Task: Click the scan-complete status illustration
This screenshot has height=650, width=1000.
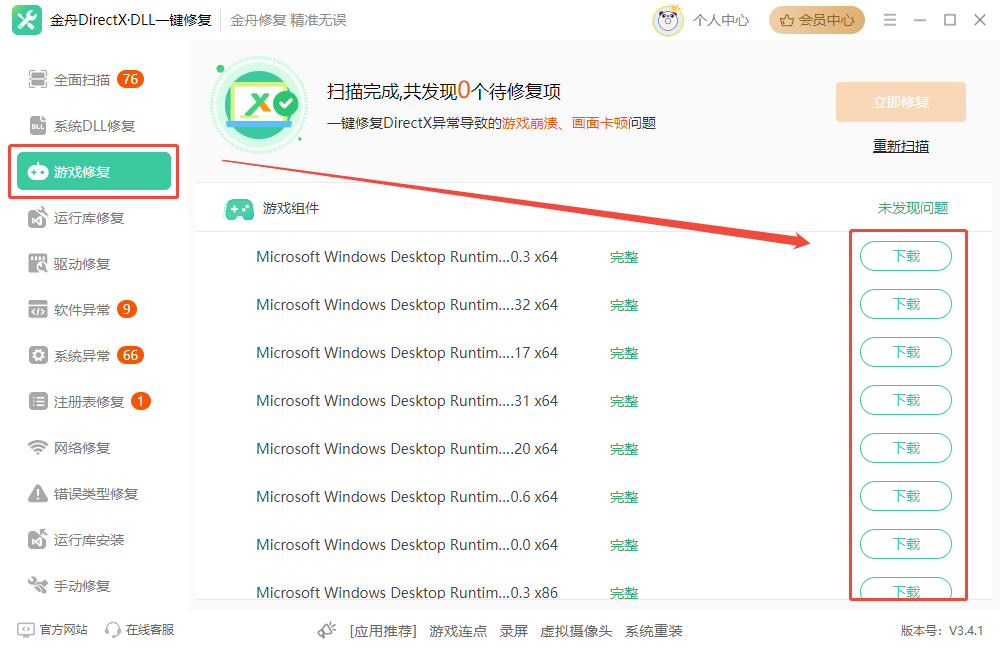Action: point(259,105)
